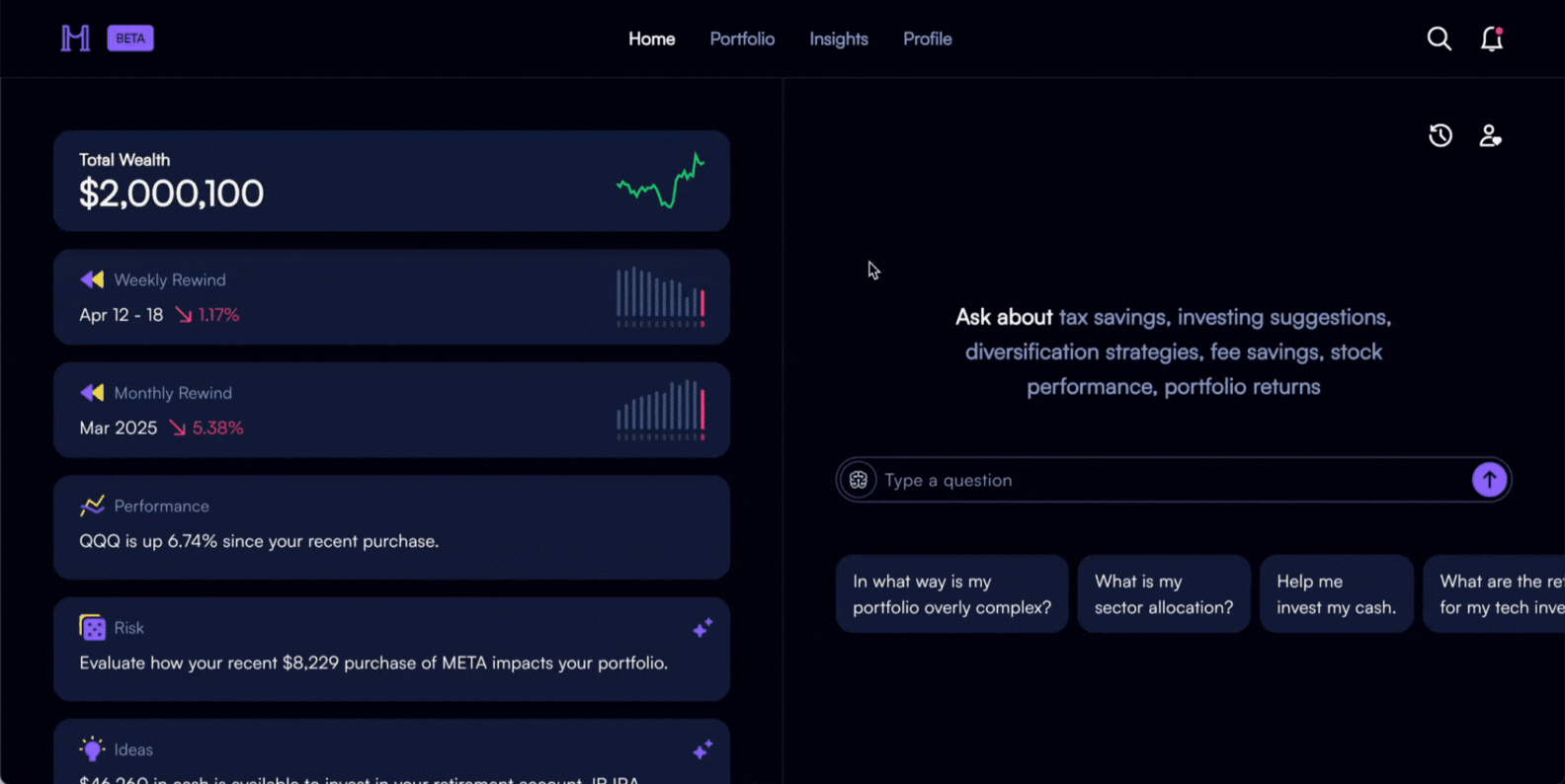Click the Risk dice icon
The height and width of the screenshot is (784, 1565).
click(x=92, y=628)
